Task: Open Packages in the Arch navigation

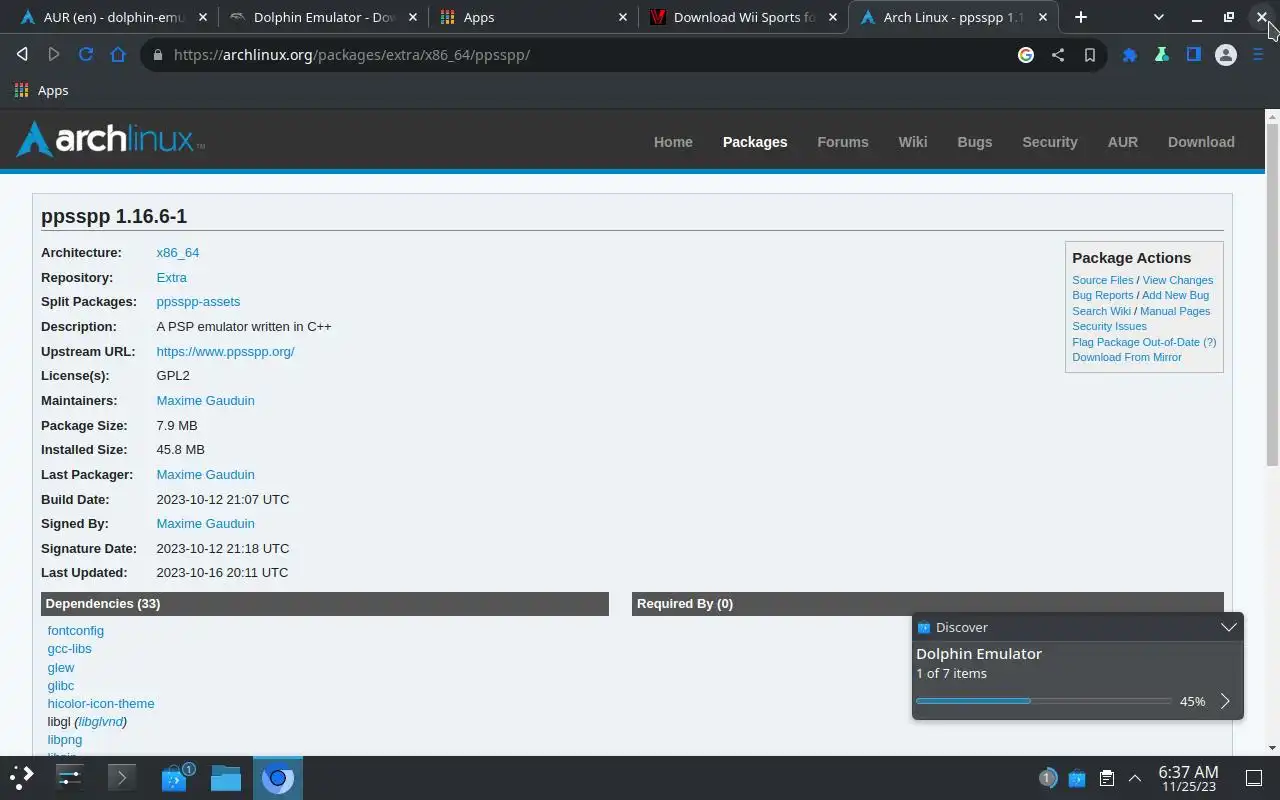Action: [x=755, y=142]
